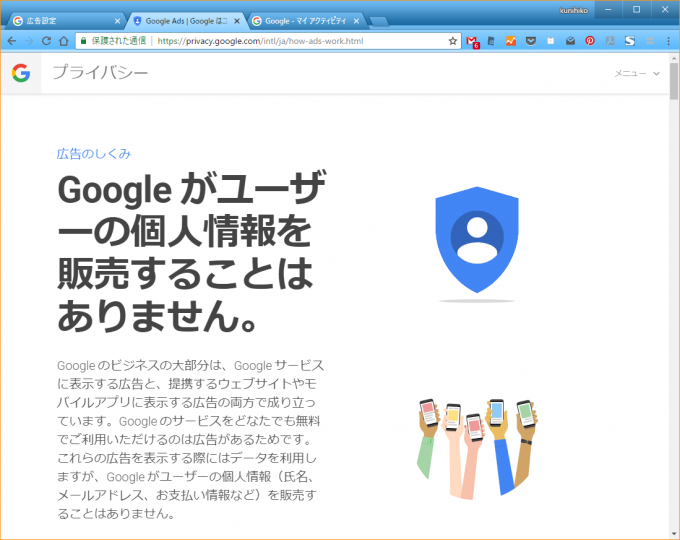Click the forward navigation arrow
Viewport: 680px width, 540px height.
pos(29,41)
